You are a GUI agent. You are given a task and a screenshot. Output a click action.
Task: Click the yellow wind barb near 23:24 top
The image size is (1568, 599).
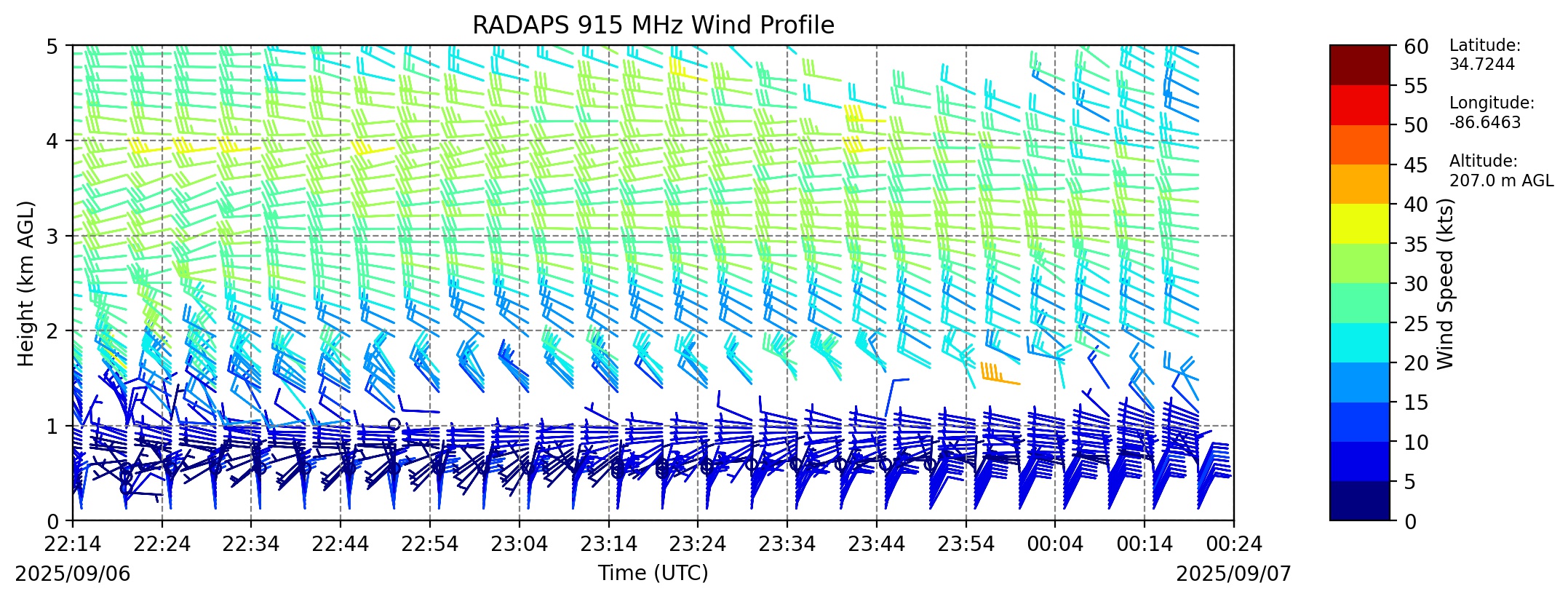[x=686, y=69]
